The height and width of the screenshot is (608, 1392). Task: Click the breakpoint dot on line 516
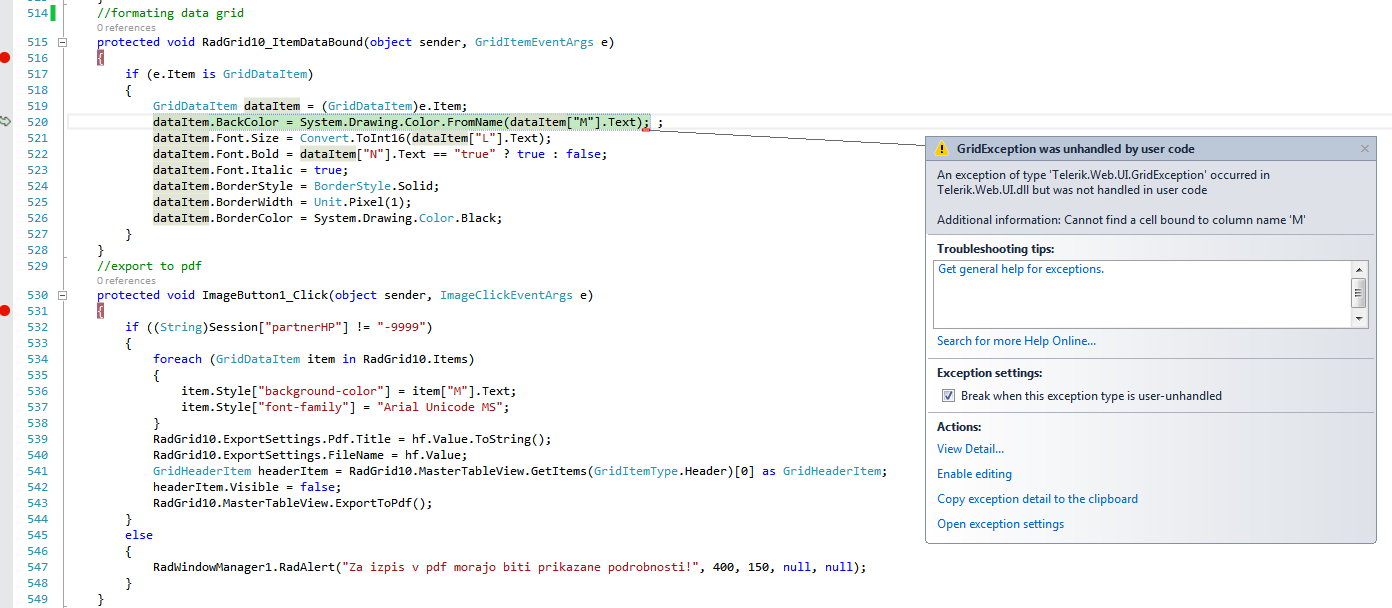coord(6,58)
